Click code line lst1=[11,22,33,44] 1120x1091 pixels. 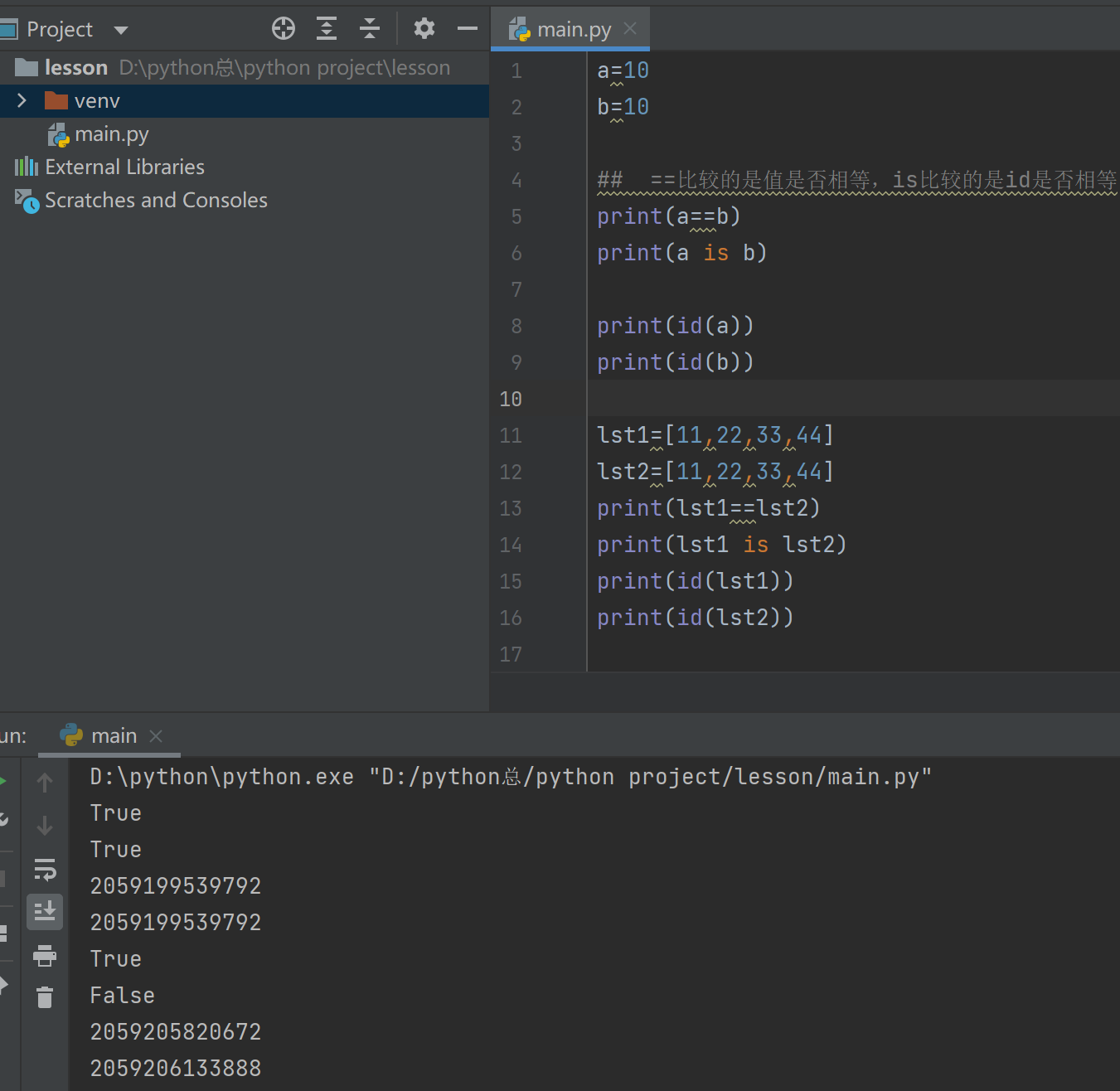[x=715, y=435]
